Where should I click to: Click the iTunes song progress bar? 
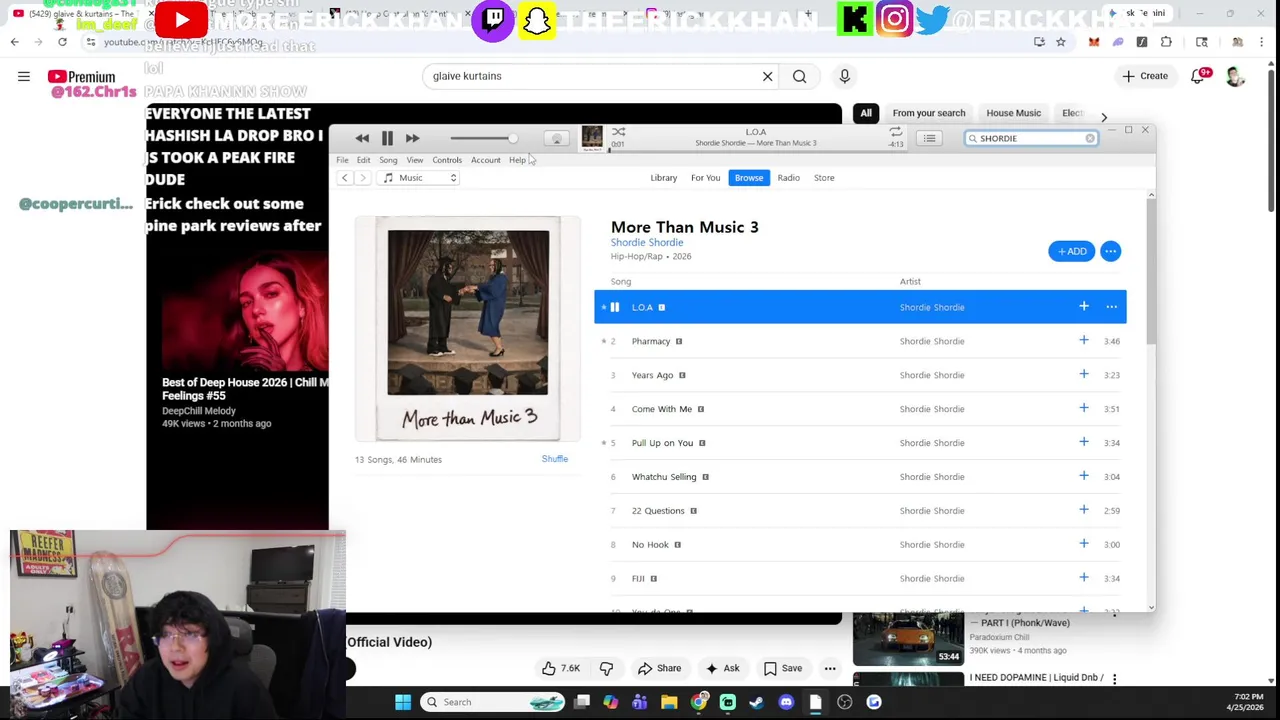tap(756, 150)
